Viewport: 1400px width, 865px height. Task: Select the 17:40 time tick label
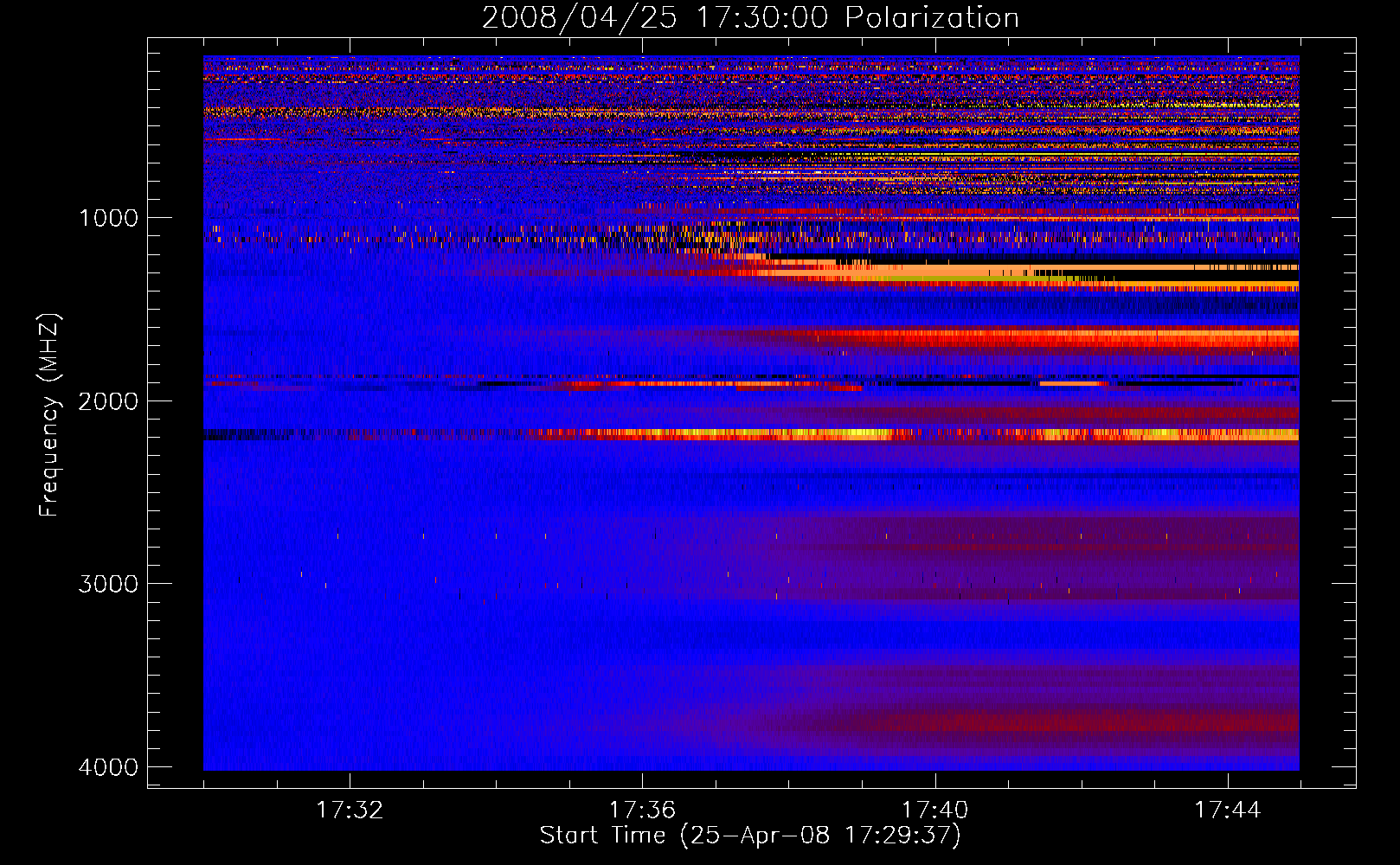(x=935, y=811)
